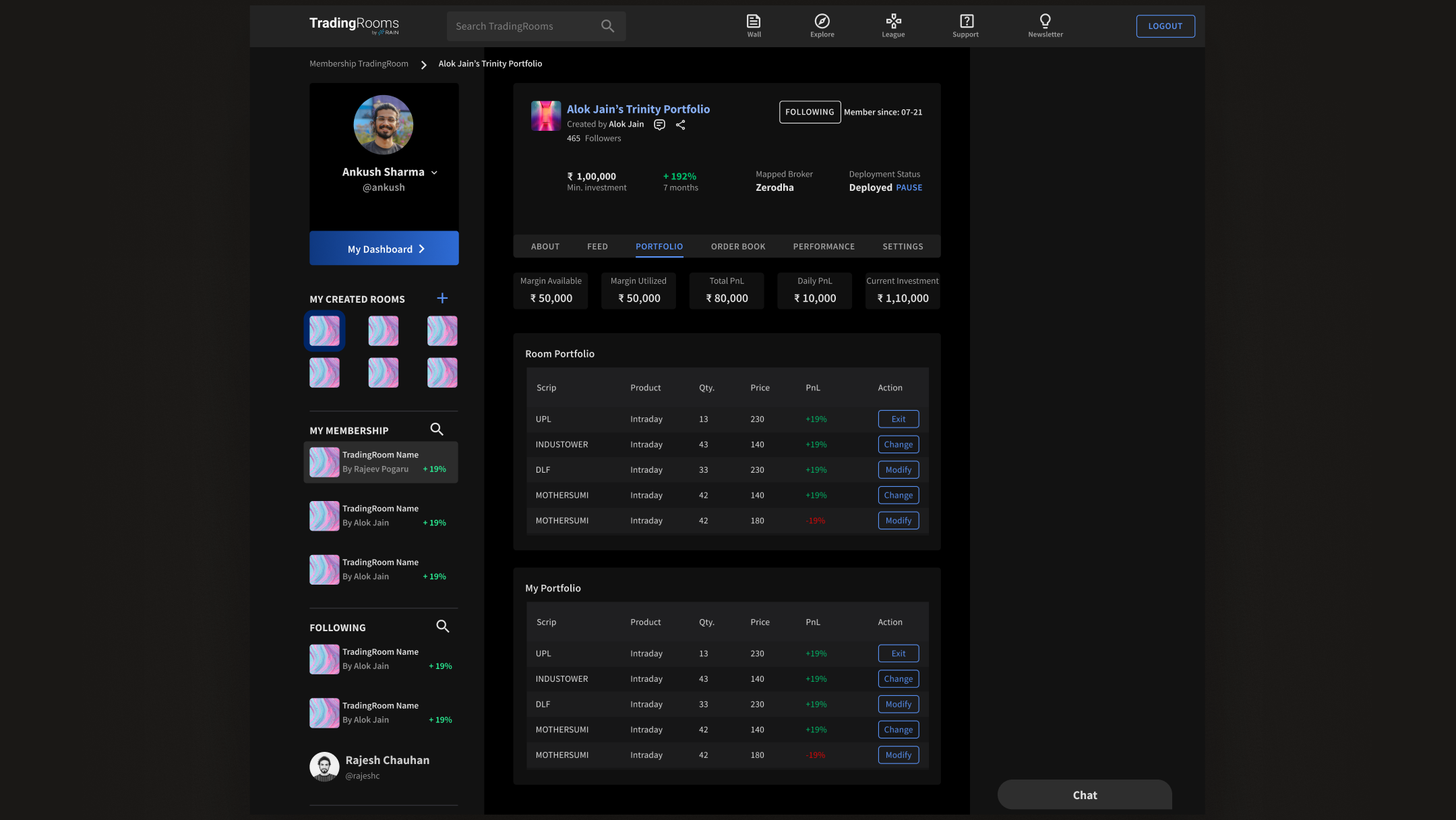Click Rajesh Chauhan avatar
Viewport: 1456px width, 820px height.
pos(324,767)
